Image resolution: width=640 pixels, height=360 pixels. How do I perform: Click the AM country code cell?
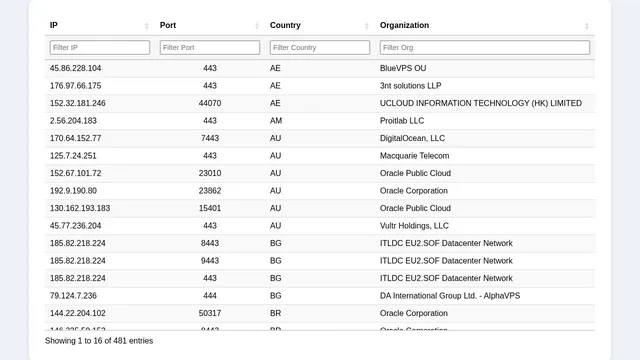[276, 121]
